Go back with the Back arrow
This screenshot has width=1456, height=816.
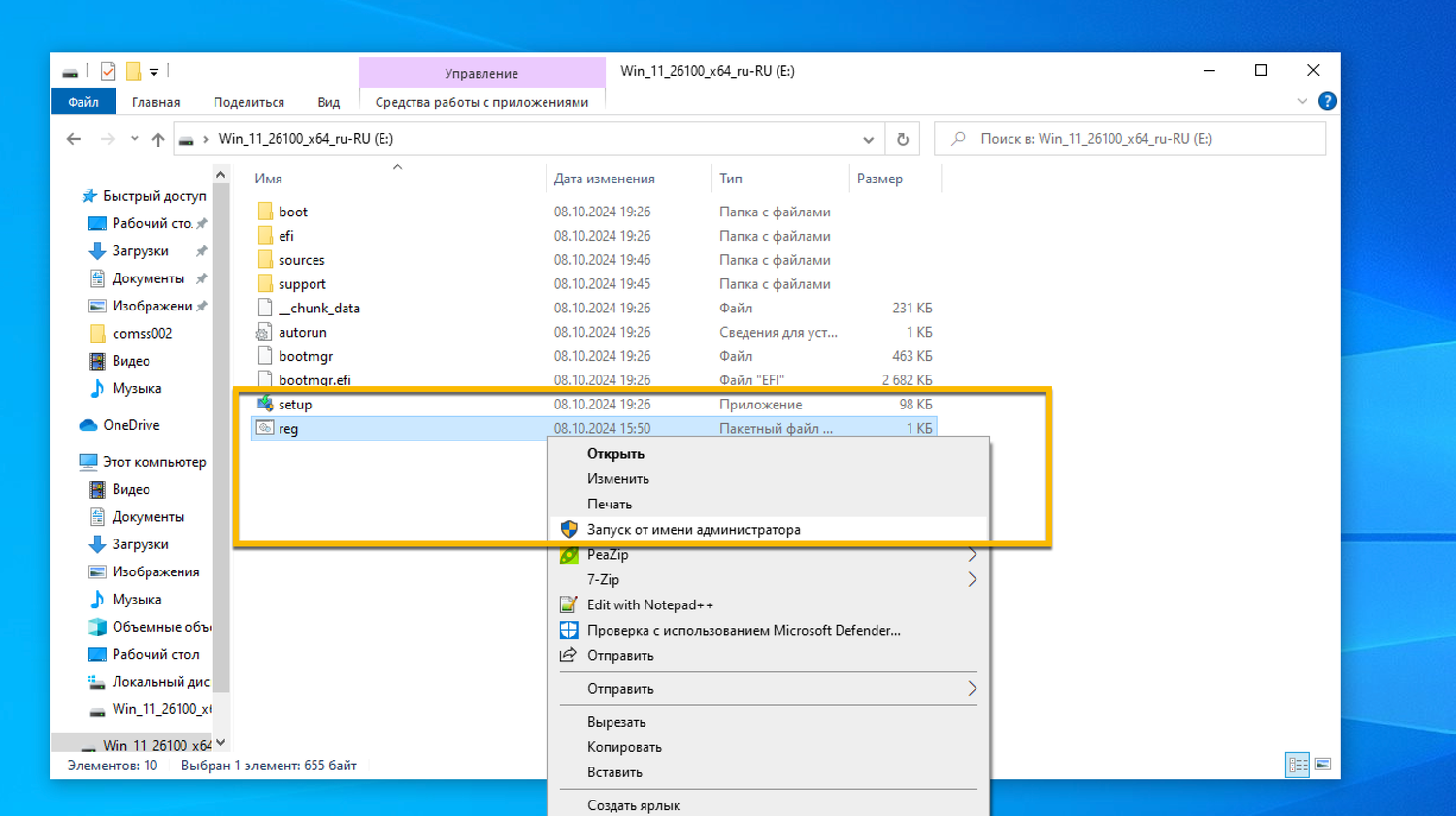tap(74, 139)
